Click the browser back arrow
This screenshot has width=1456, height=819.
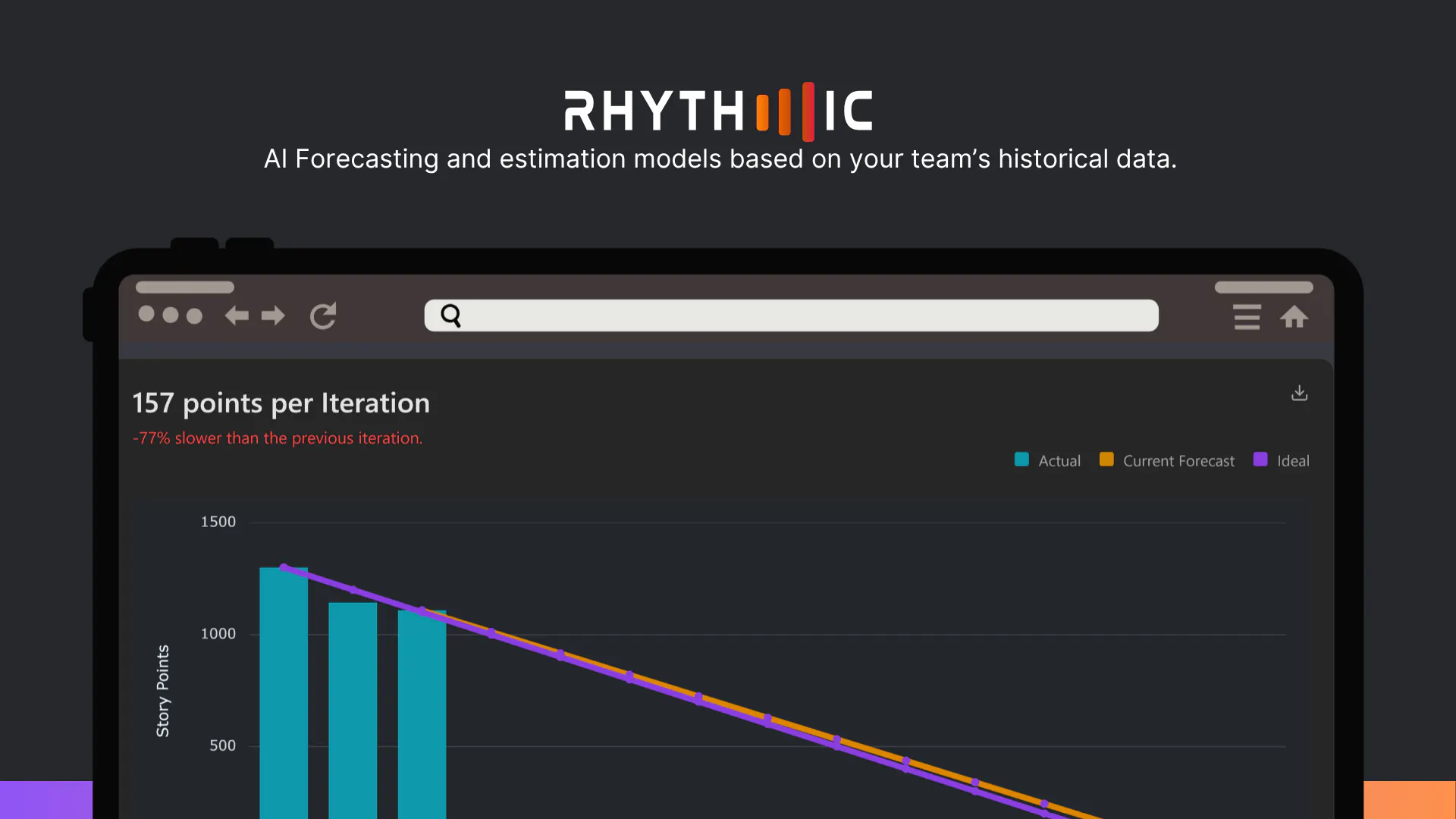point(237,315)
